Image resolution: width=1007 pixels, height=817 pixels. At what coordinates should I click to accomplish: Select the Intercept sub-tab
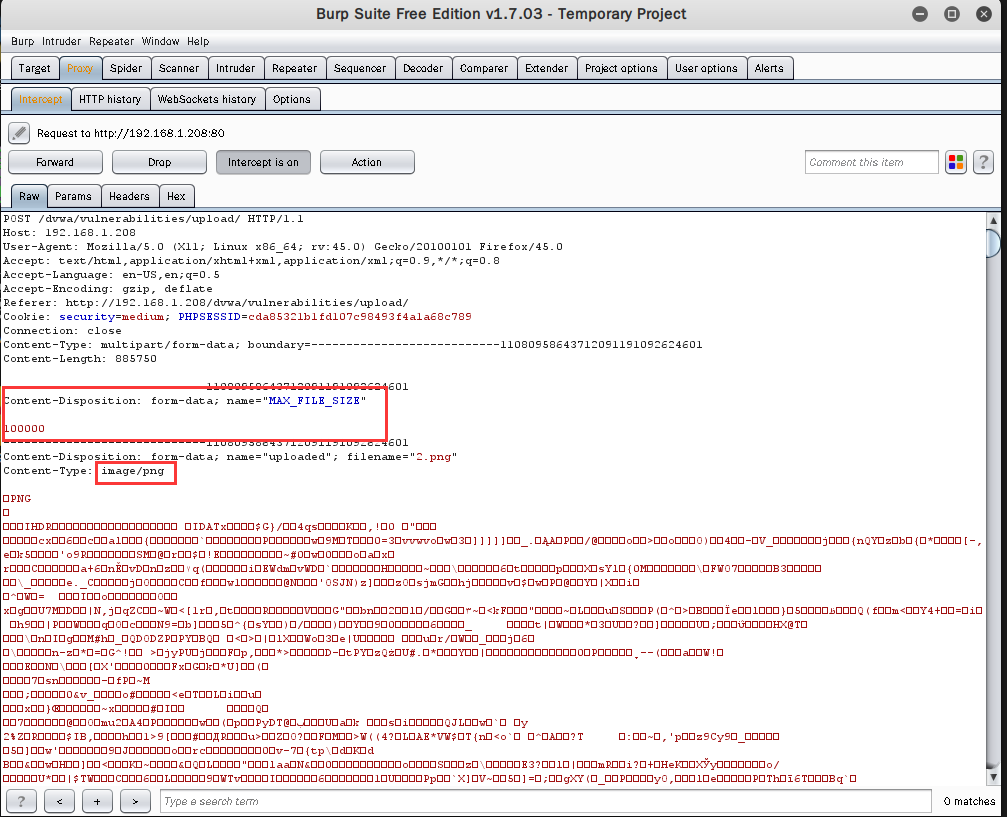[40, 99]
